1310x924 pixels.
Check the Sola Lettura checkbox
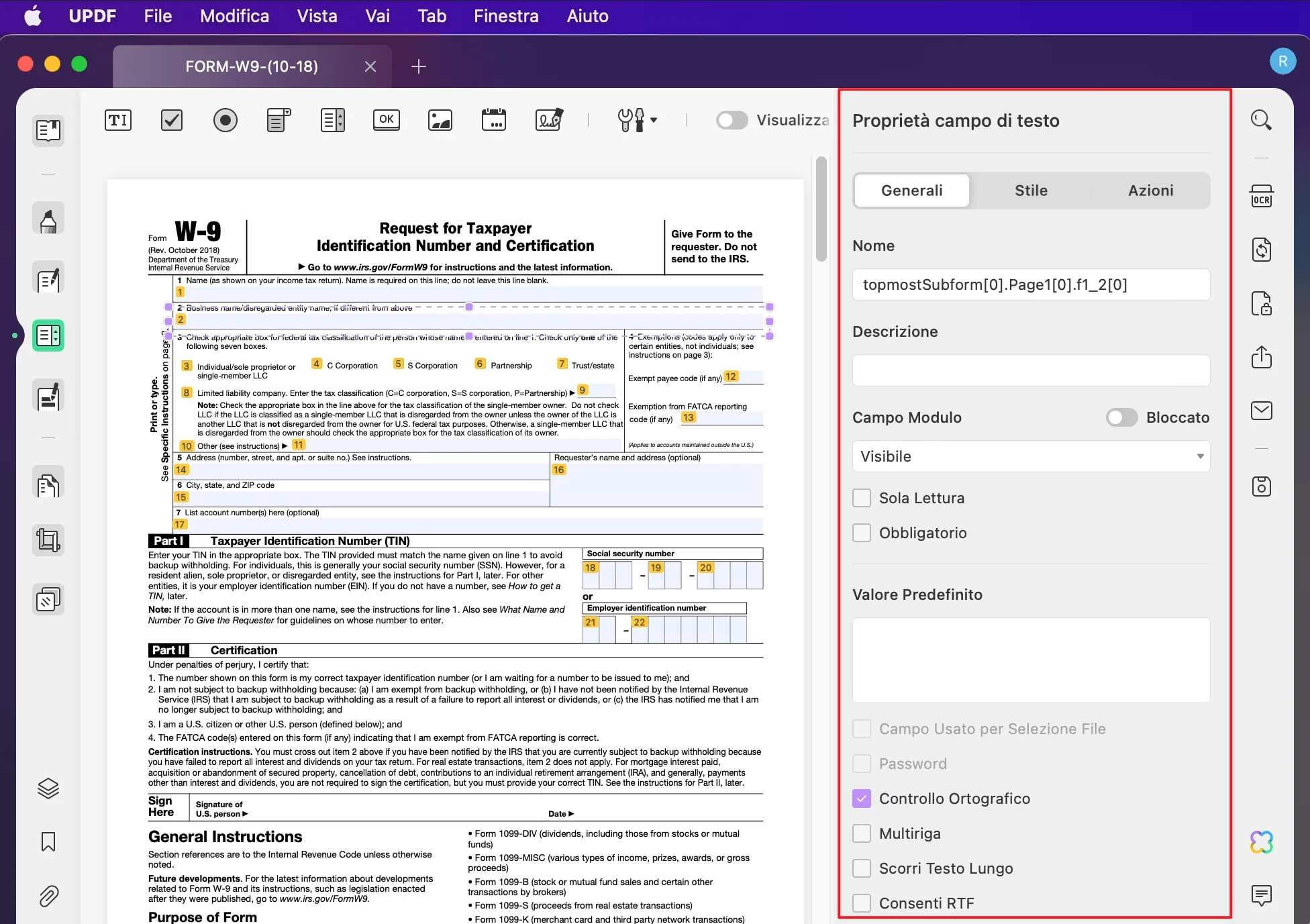[862, 498]
